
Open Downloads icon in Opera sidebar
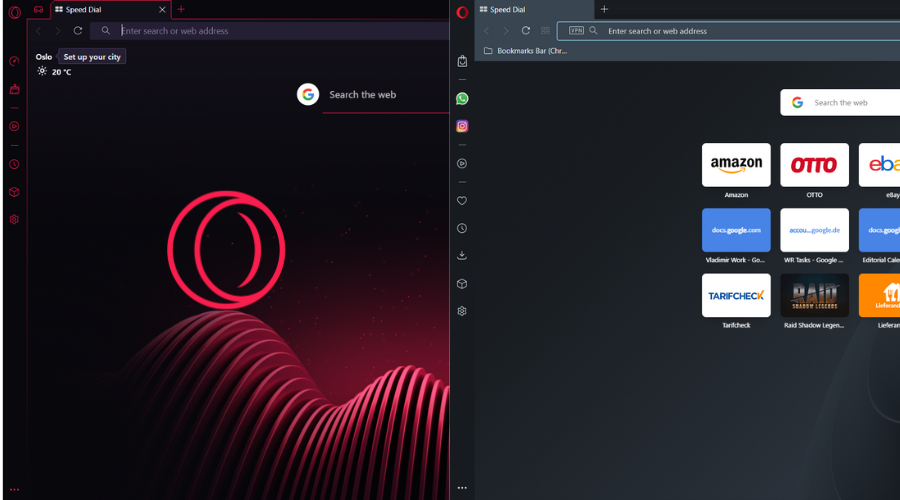(462, 255)
